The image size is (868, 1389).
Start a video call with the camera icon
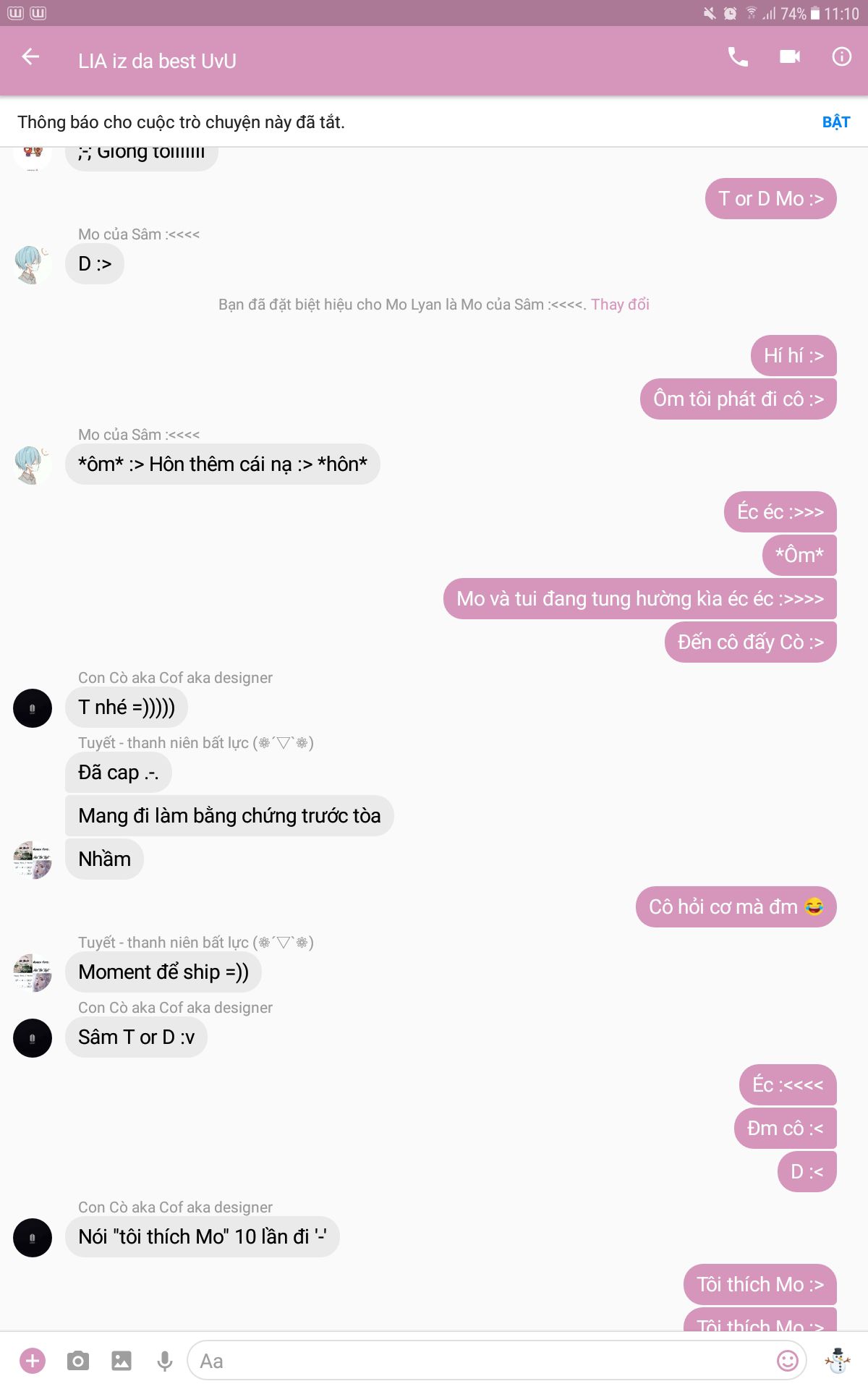790,56
